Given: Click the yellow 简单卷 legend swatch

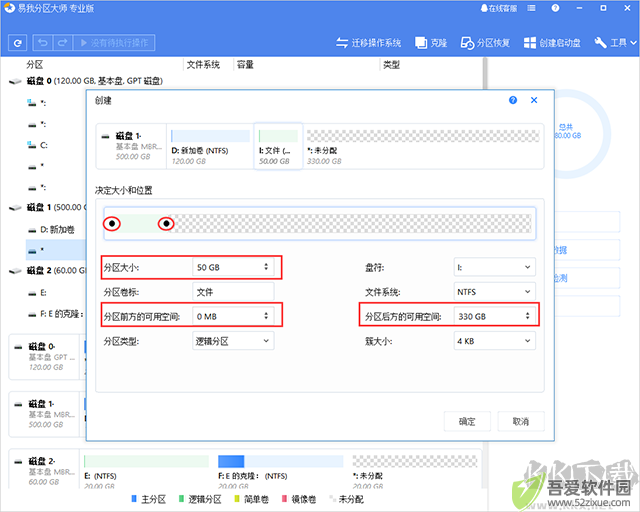Looking at the screenshot, I should tap(237, 499).
